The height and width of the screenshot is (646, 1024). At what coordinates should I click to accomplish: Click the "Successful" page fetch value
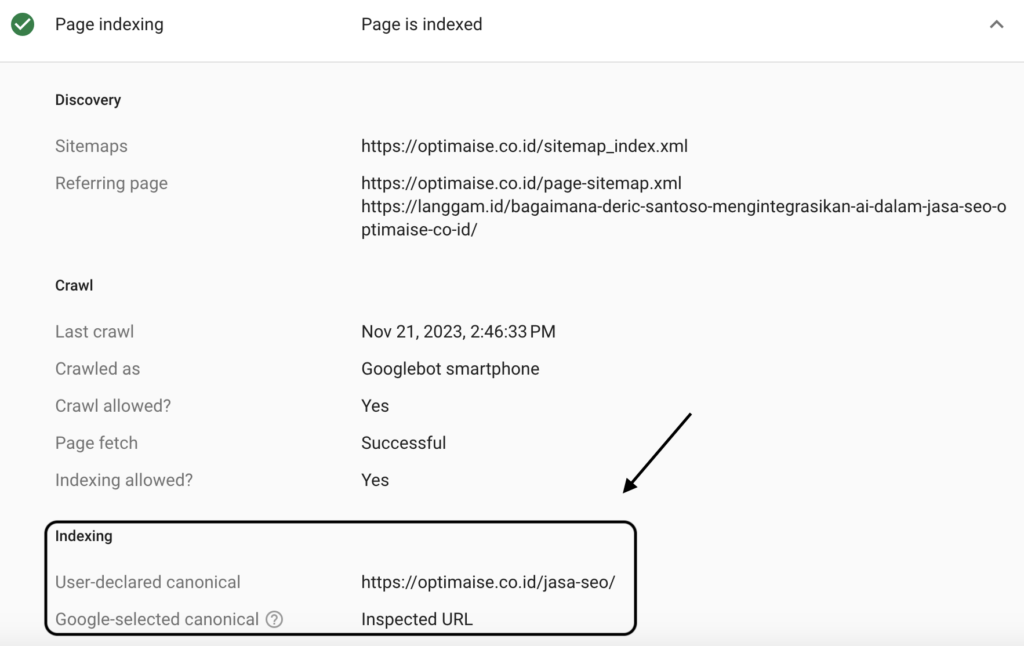coord(403,443)
